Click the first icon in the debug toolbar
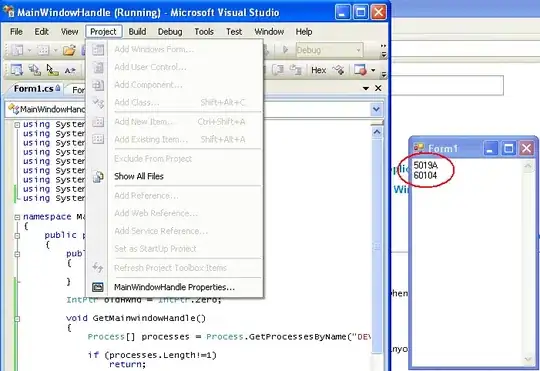The width and height of the screenshot is (540, 371). [x=17, y=70]
